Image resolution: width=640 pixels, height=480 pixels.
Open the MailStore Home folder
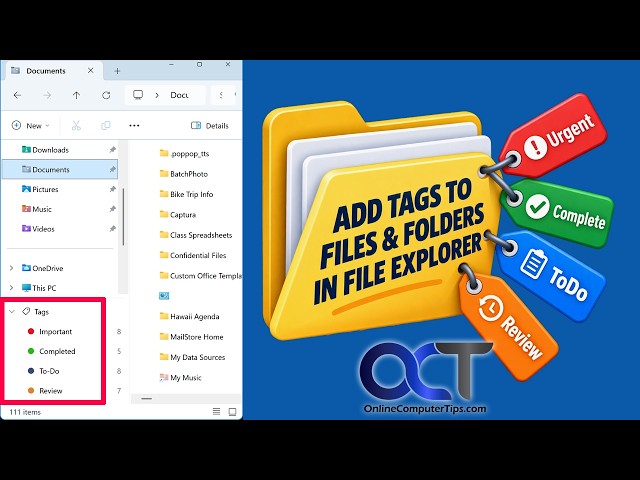[191, 337]
